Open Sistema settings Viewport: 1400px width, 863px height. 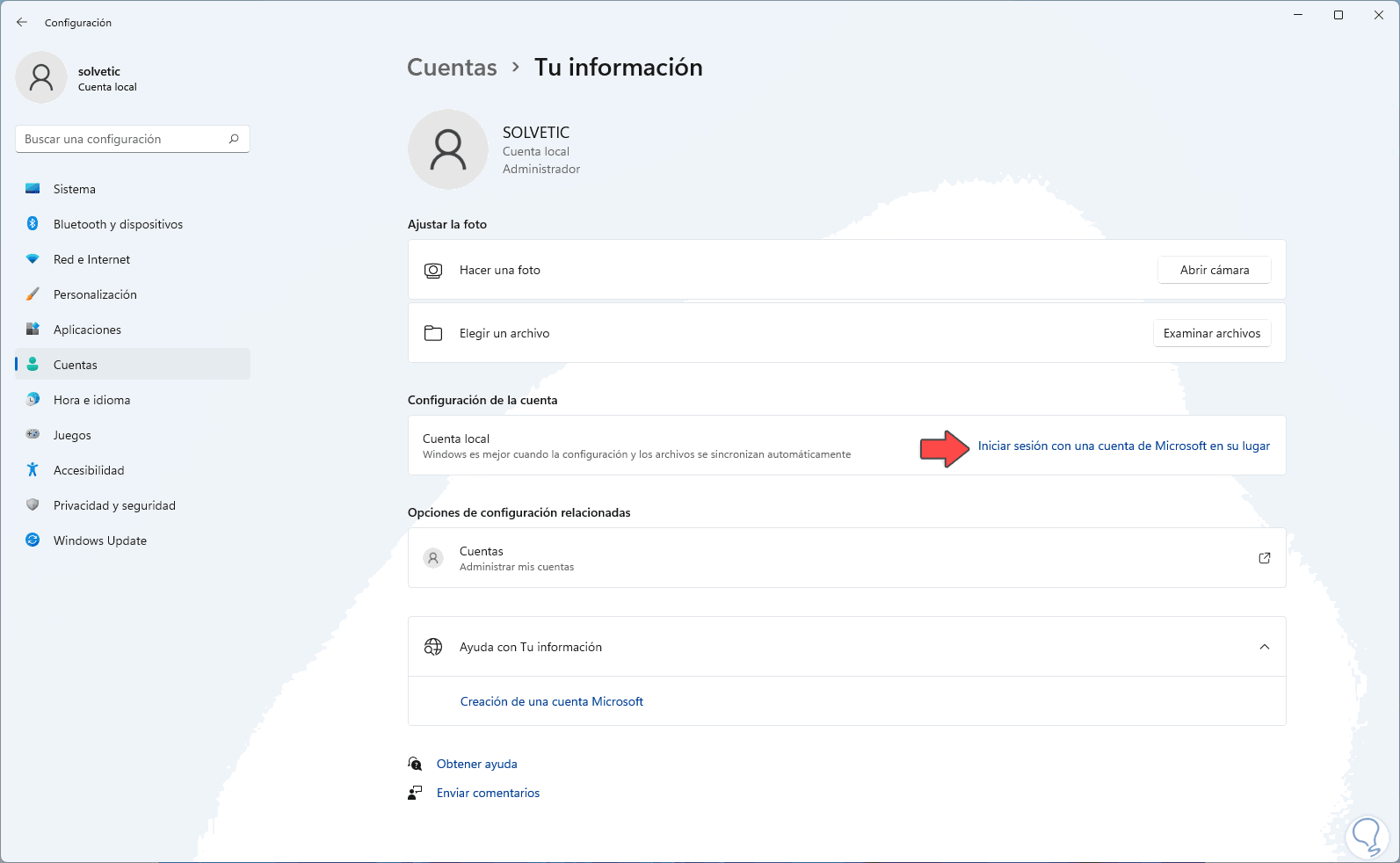(133, 189)
